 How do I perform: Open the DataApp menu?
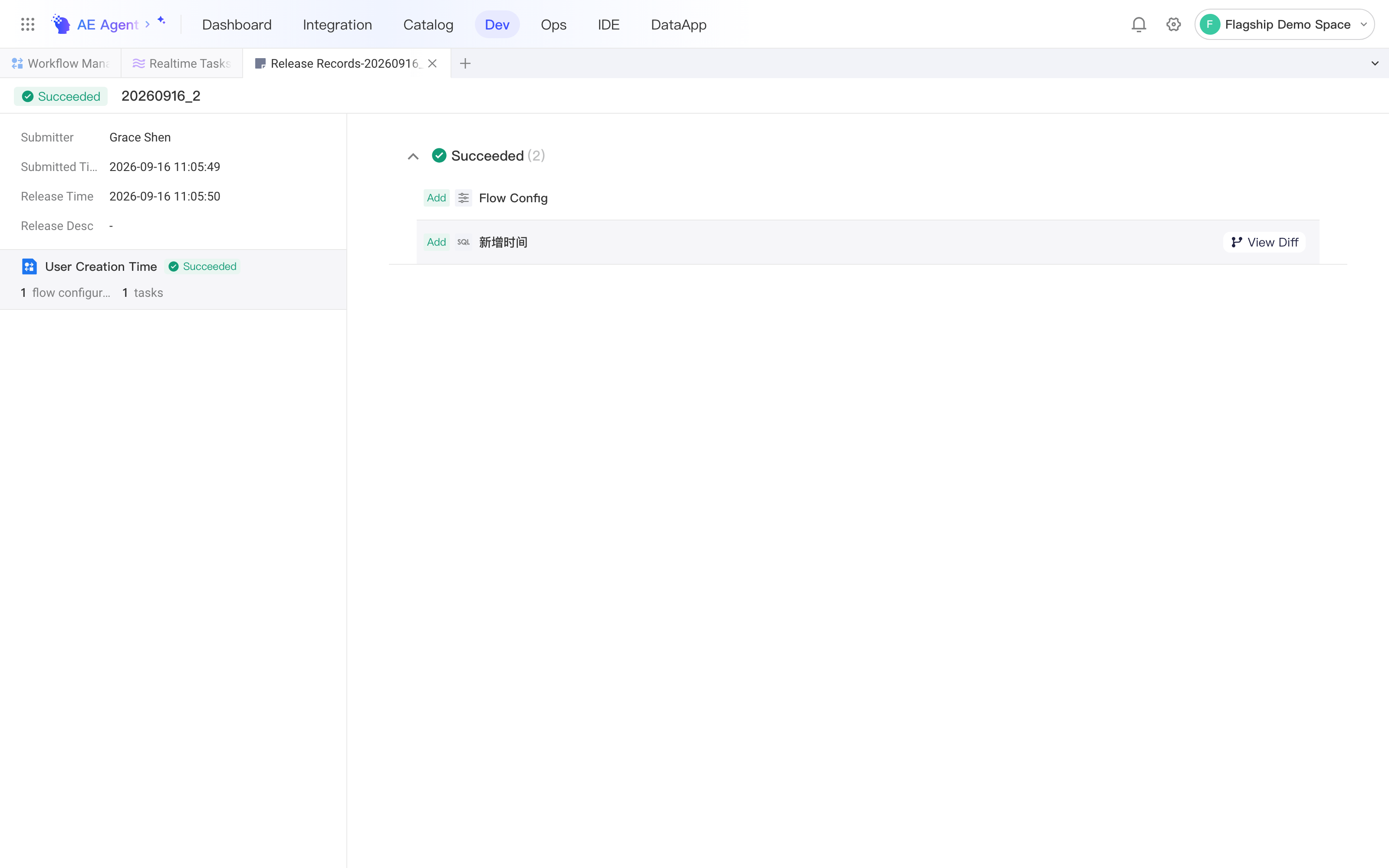pos(678,25)
